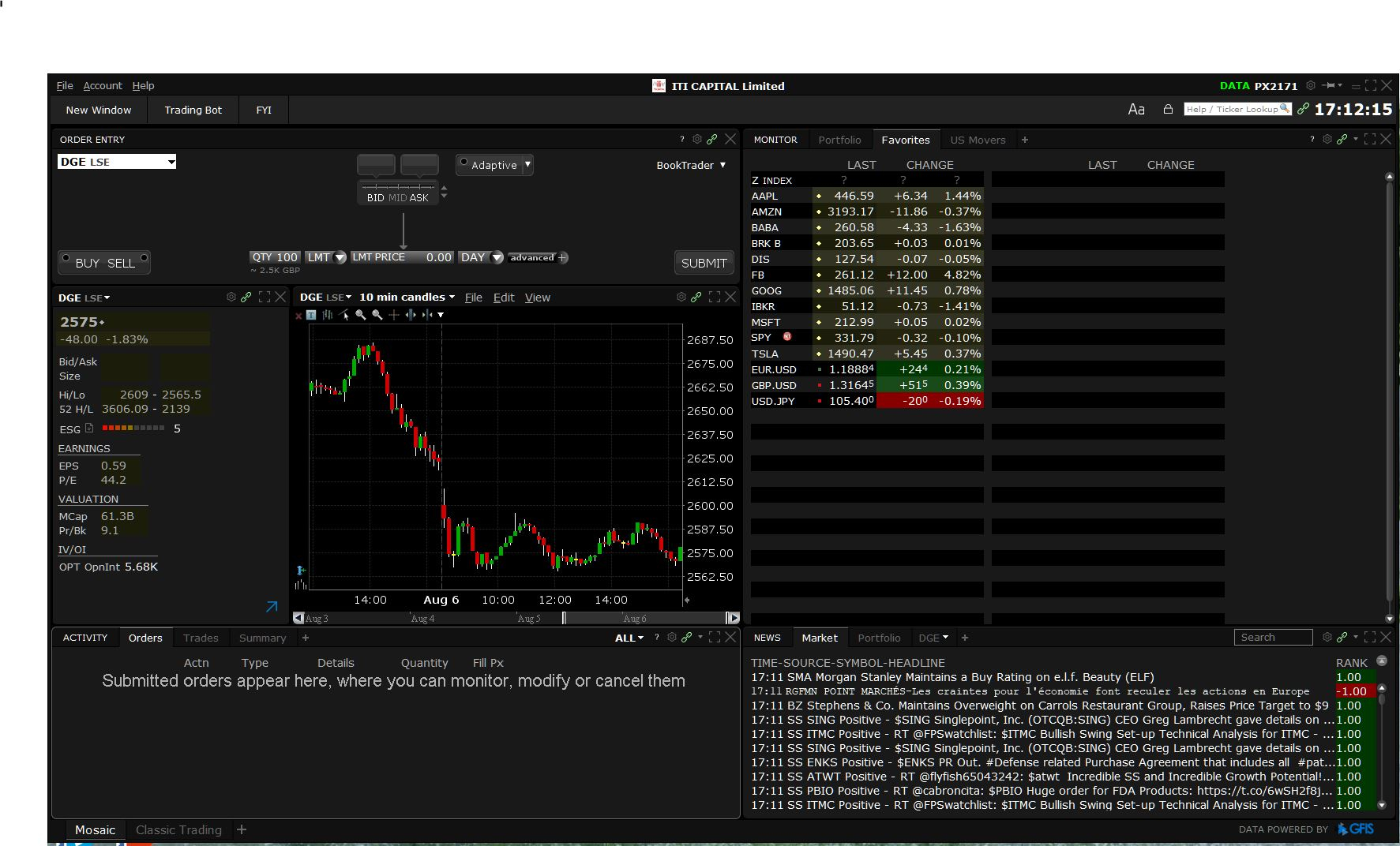The height and width of the screenshot is (846, 1400).
Task: Open News panel settings gear icon
Action: pos(1327,637)
